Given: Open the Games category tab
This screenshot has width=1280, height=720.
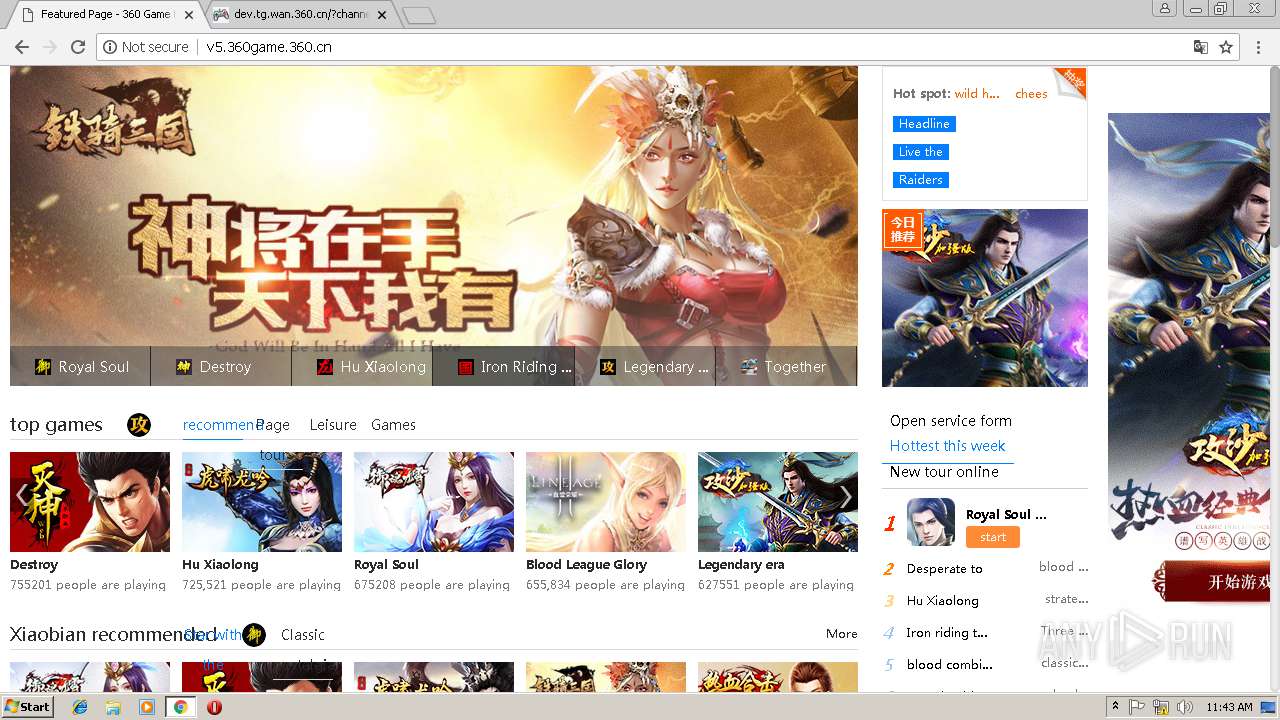Looking at the screenshot, I should (393, 425).
